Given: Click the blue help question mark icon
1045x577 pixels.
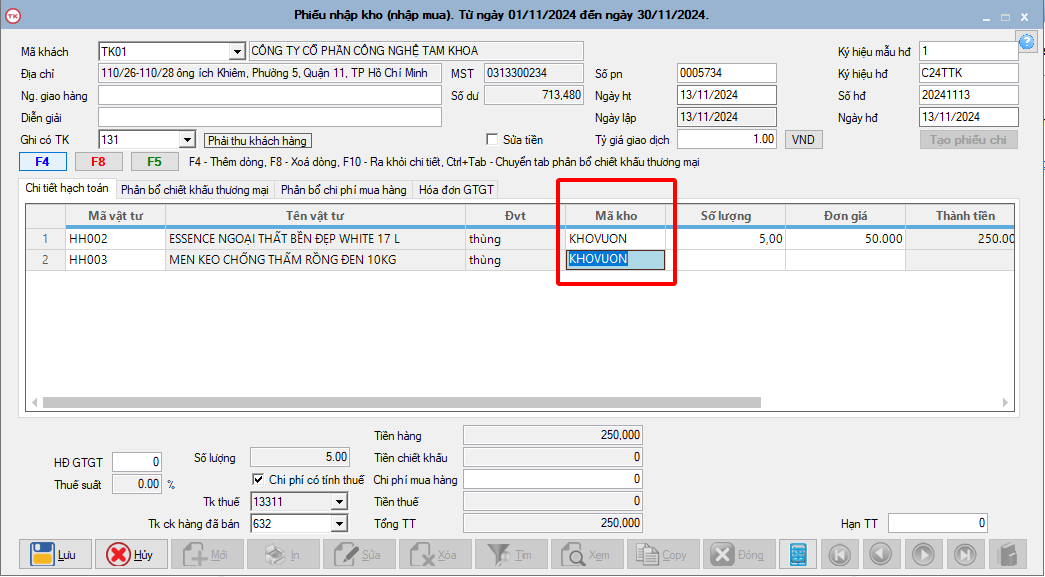Looking at the screenshot, I should click(x=1026, y=41).
